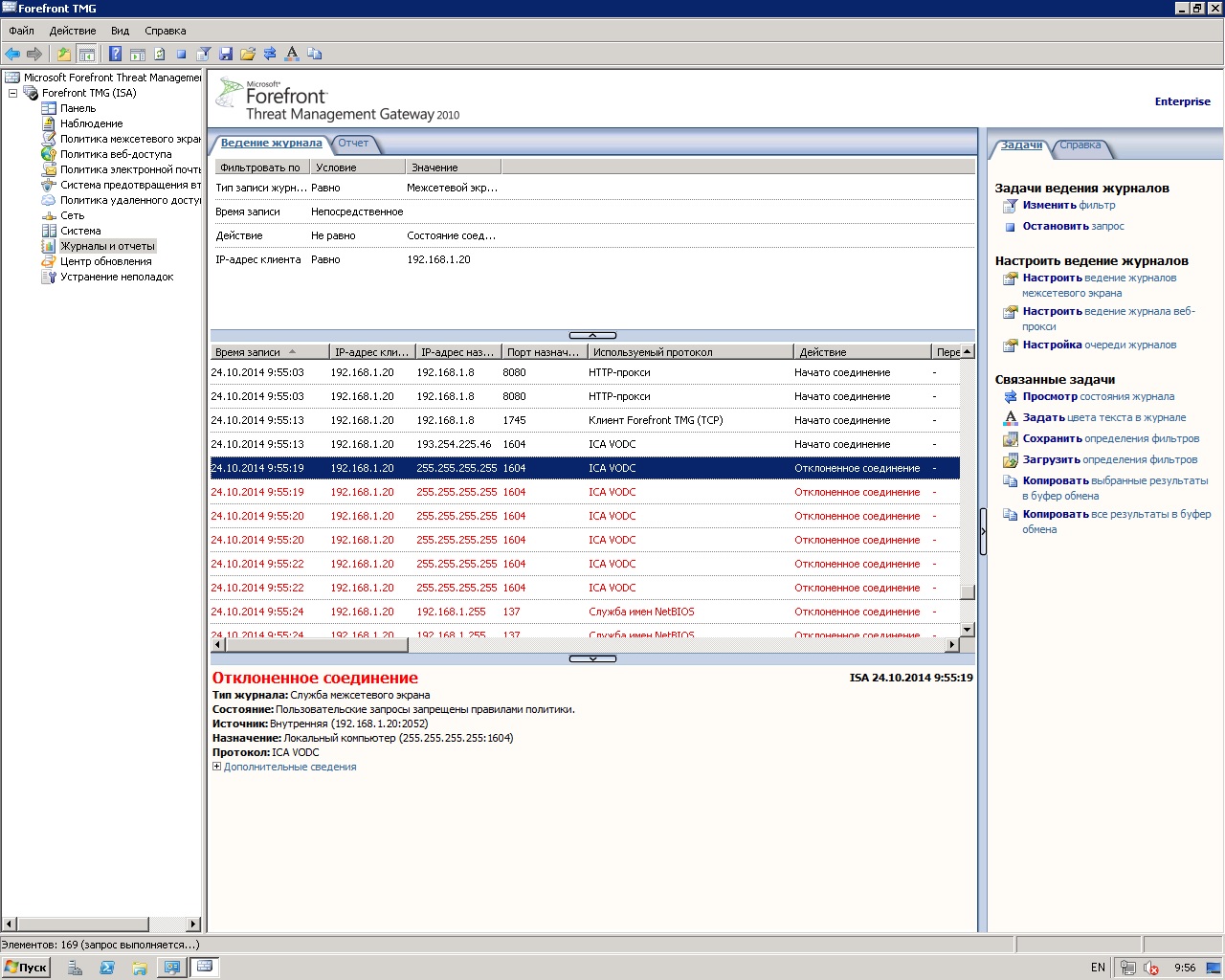The width and height of the screenshot is (1225, 980).
Task: Open Настройка очереди журналов link
Action: [1100, 345]
